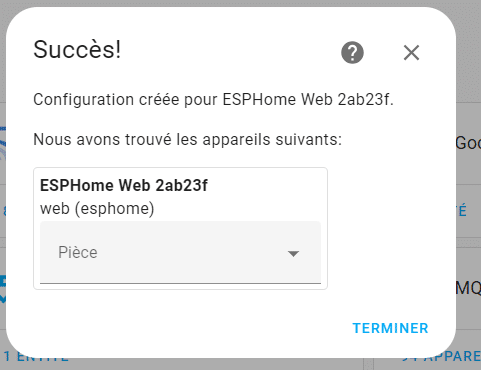
Task: Select the bold ESPHome Web 2ab23f device name
Action: point(124,185)
